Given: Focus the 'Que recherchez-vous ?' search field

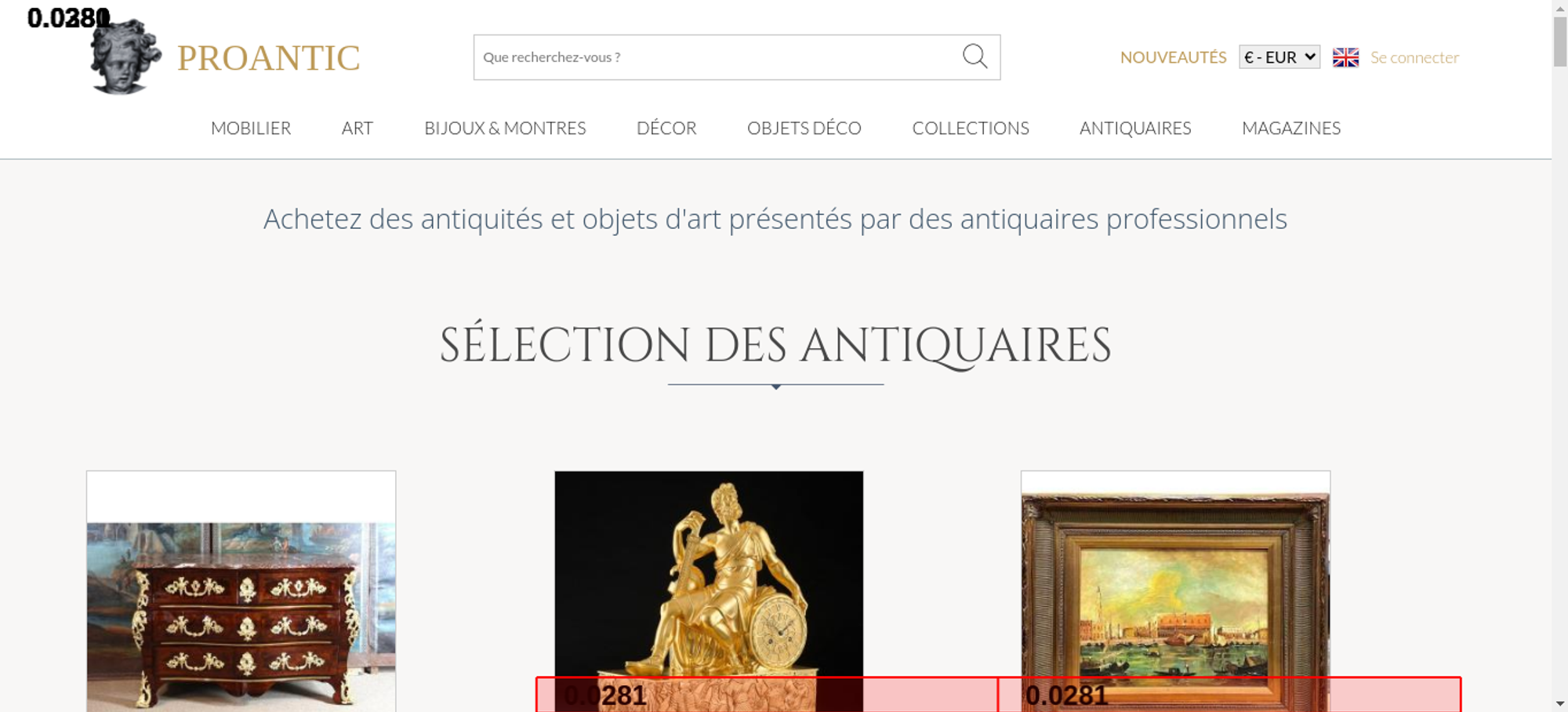Looking at the screenshot, I should coord(713,57).
